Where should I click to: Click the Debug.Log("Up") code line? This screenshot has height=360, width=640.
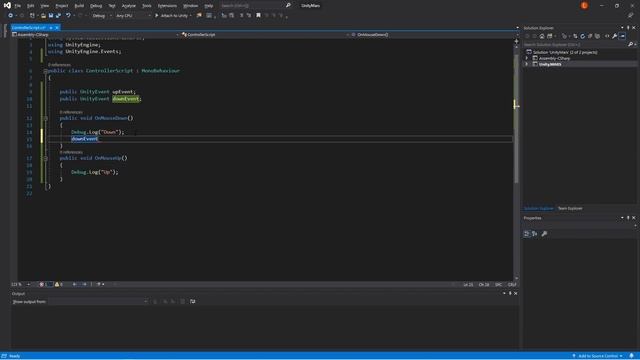pos(95,172)
